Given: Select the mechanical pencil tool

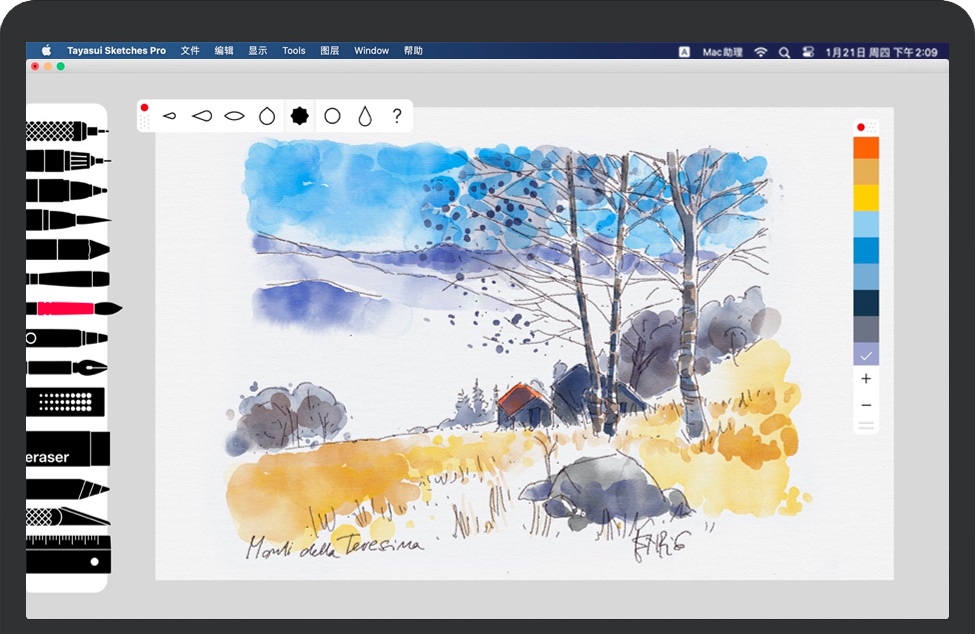Looking at the screenshot, I should 67,161.
